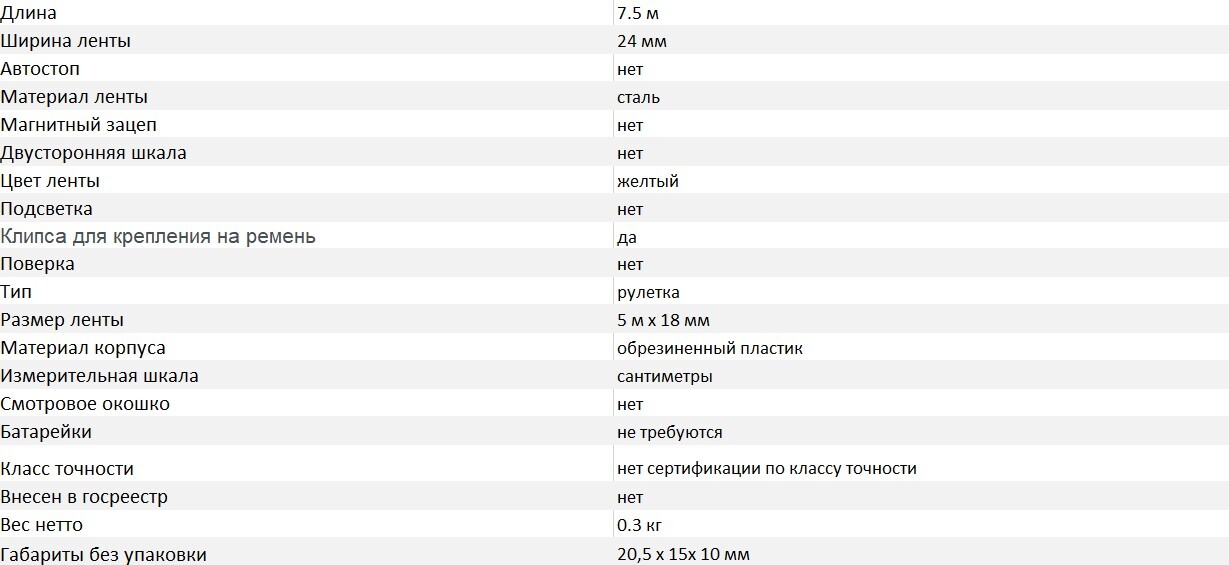Select the 'Подсветка' row label
This screenshot has height=565, width=1229.
[47, 209]
